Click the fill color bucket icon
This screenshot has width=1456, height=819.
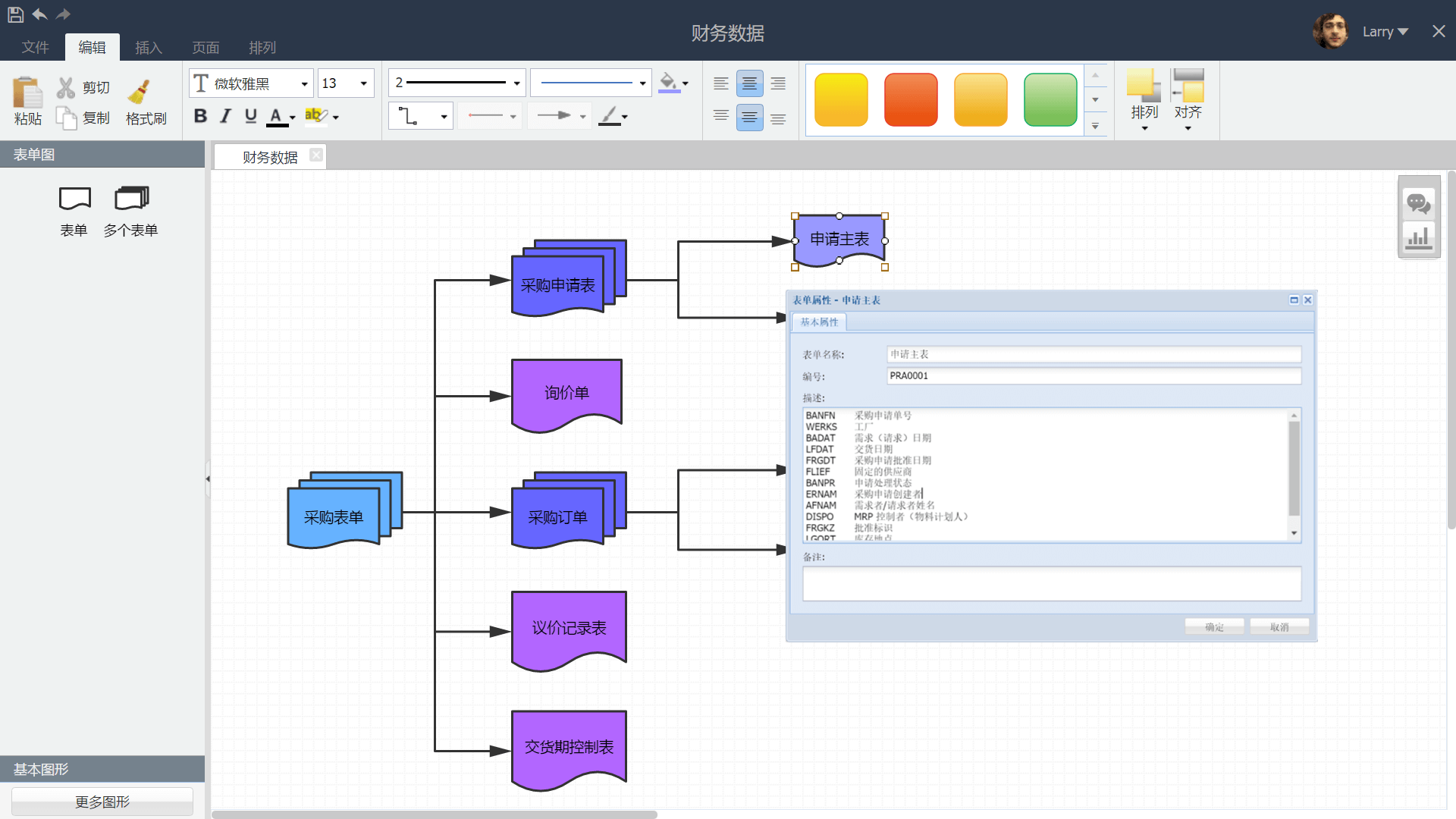pos(667,82)
